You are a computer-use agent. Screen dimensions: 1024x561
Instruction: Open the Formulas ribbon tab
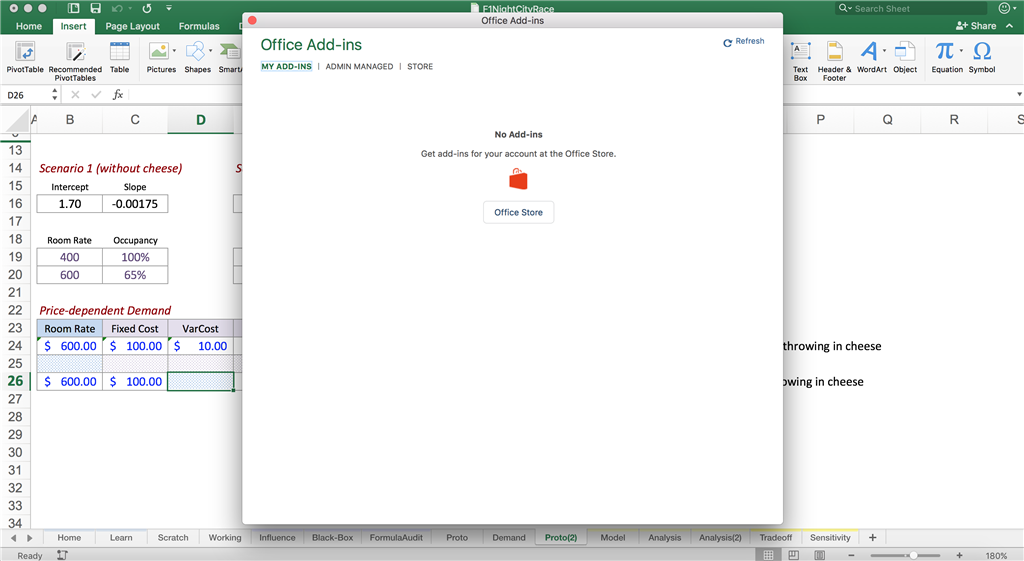pyautogui.click(x=199, y=26)
